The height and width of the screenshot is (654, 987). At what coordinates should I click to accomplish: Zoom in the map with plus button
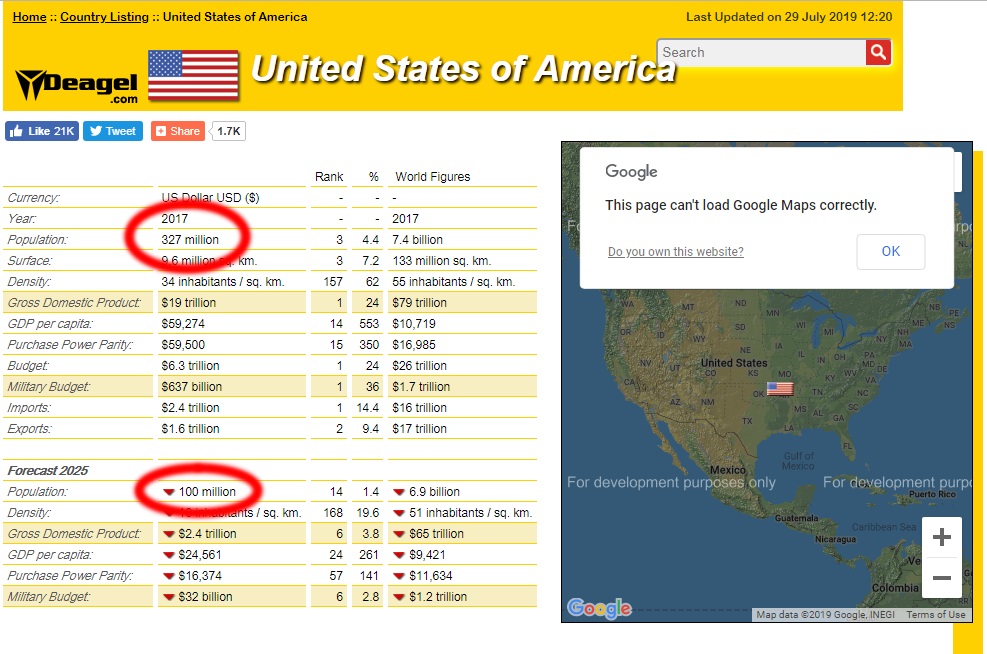(x=942, y=537)
